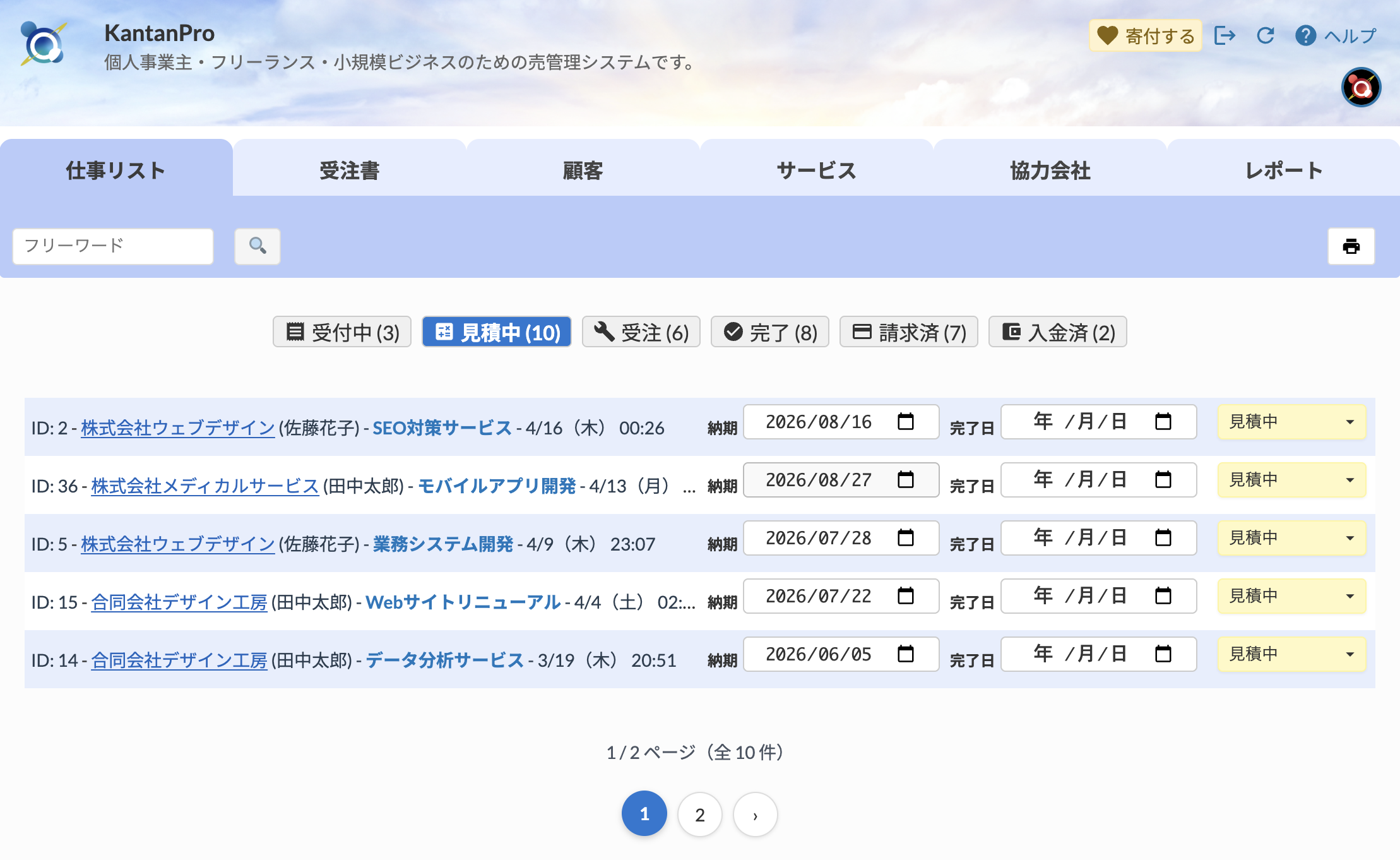1400x860 pixels.
Task: Click the logout arrow icon
Action: point(1225,35)
